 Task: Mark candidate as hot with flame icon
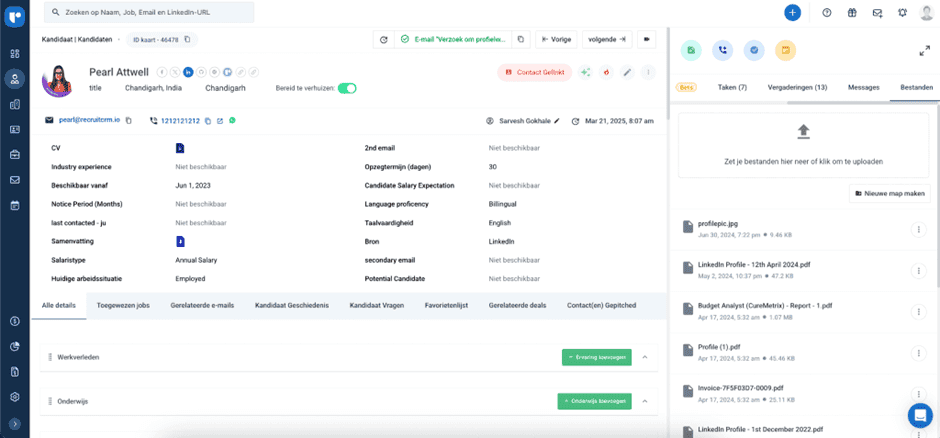click(x=606, y=72)
